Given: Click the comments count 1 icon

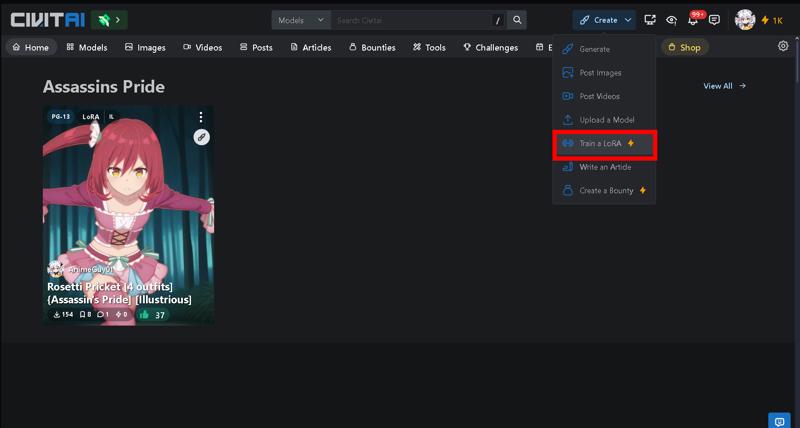Looking at the screenshot, I should (103, 315).
